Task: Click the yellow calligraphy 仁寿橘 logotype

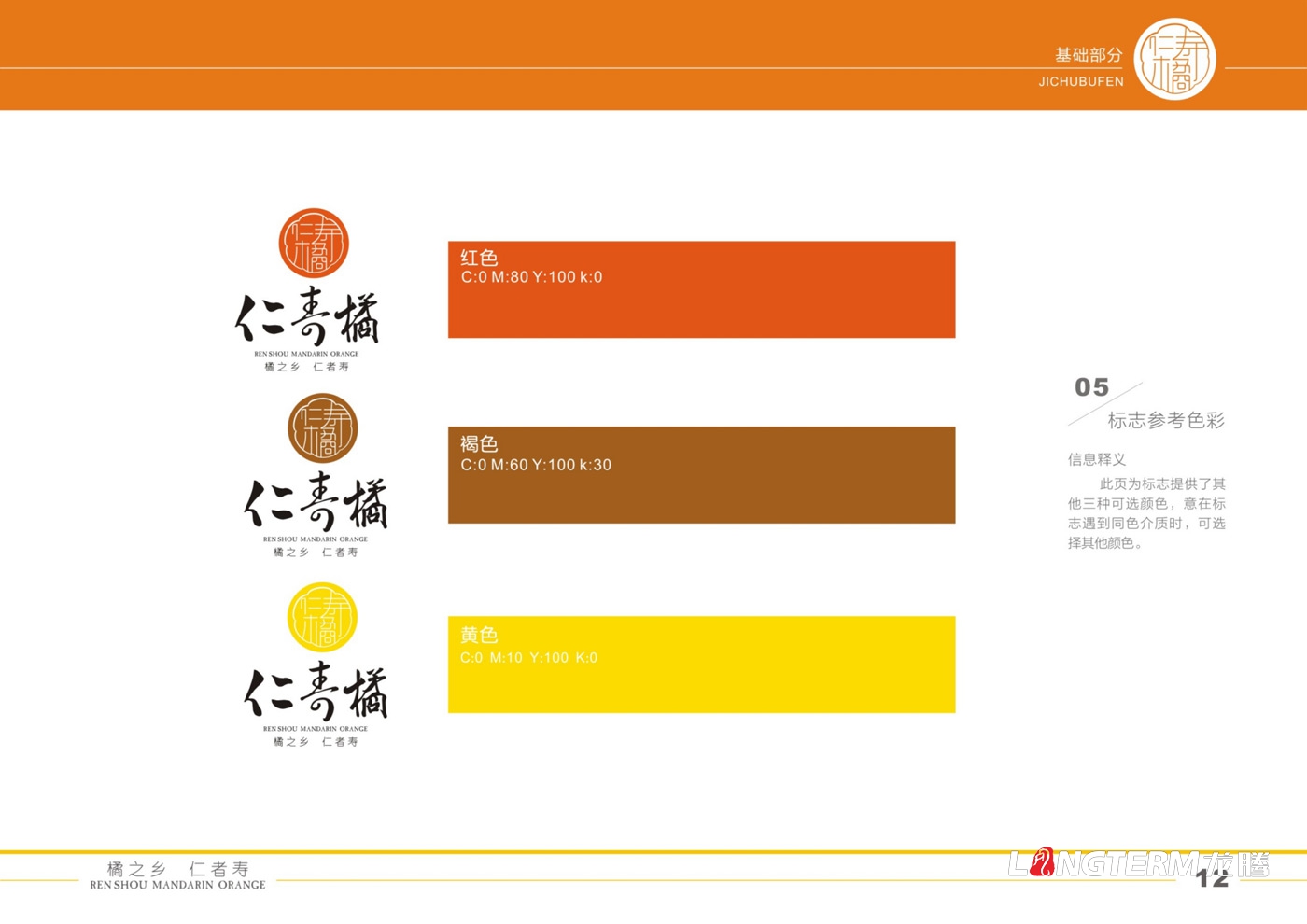Action: click(315, 691)
